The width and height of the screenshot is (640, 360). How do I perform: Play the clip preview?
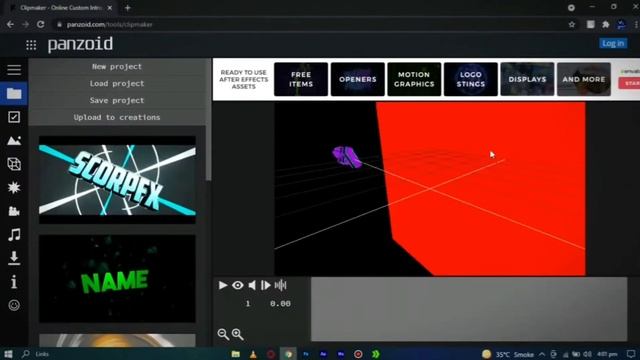pyautogui.click(x=222, y=285)
